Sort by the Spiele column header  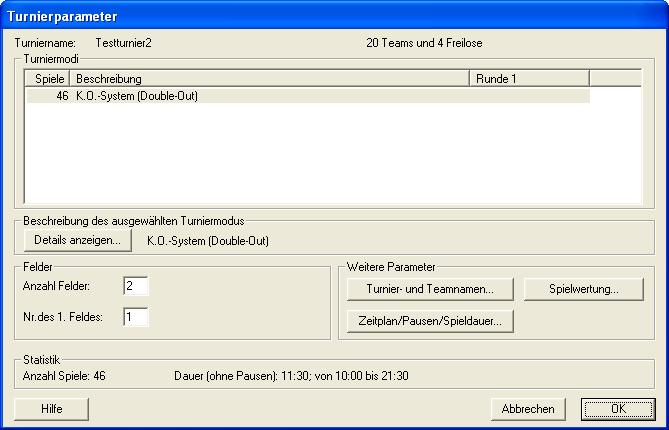[x=47, y=78]
